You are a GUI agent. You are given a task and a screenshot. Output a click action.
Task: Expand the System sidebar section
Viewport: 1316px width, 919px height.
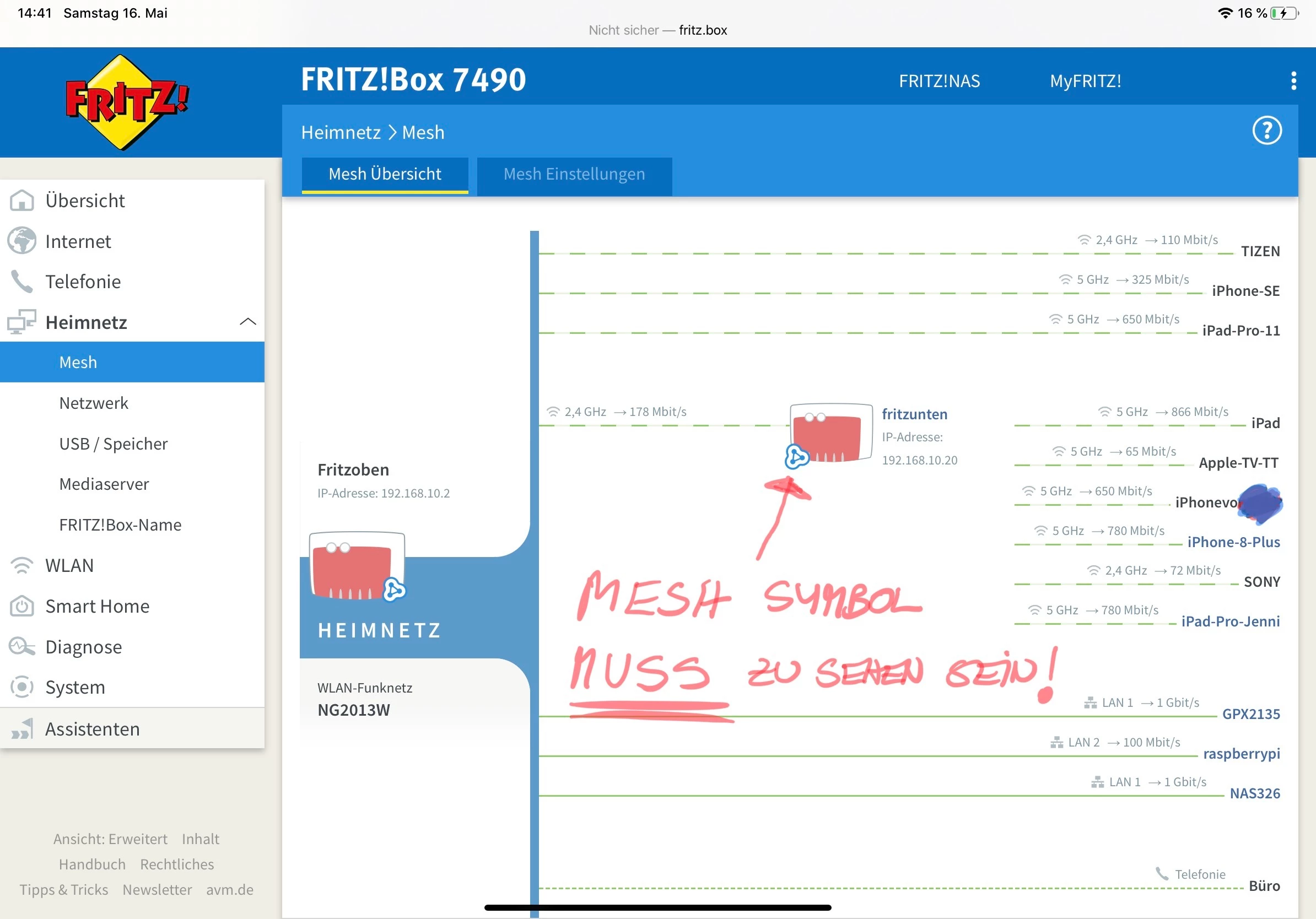[75, 687]
